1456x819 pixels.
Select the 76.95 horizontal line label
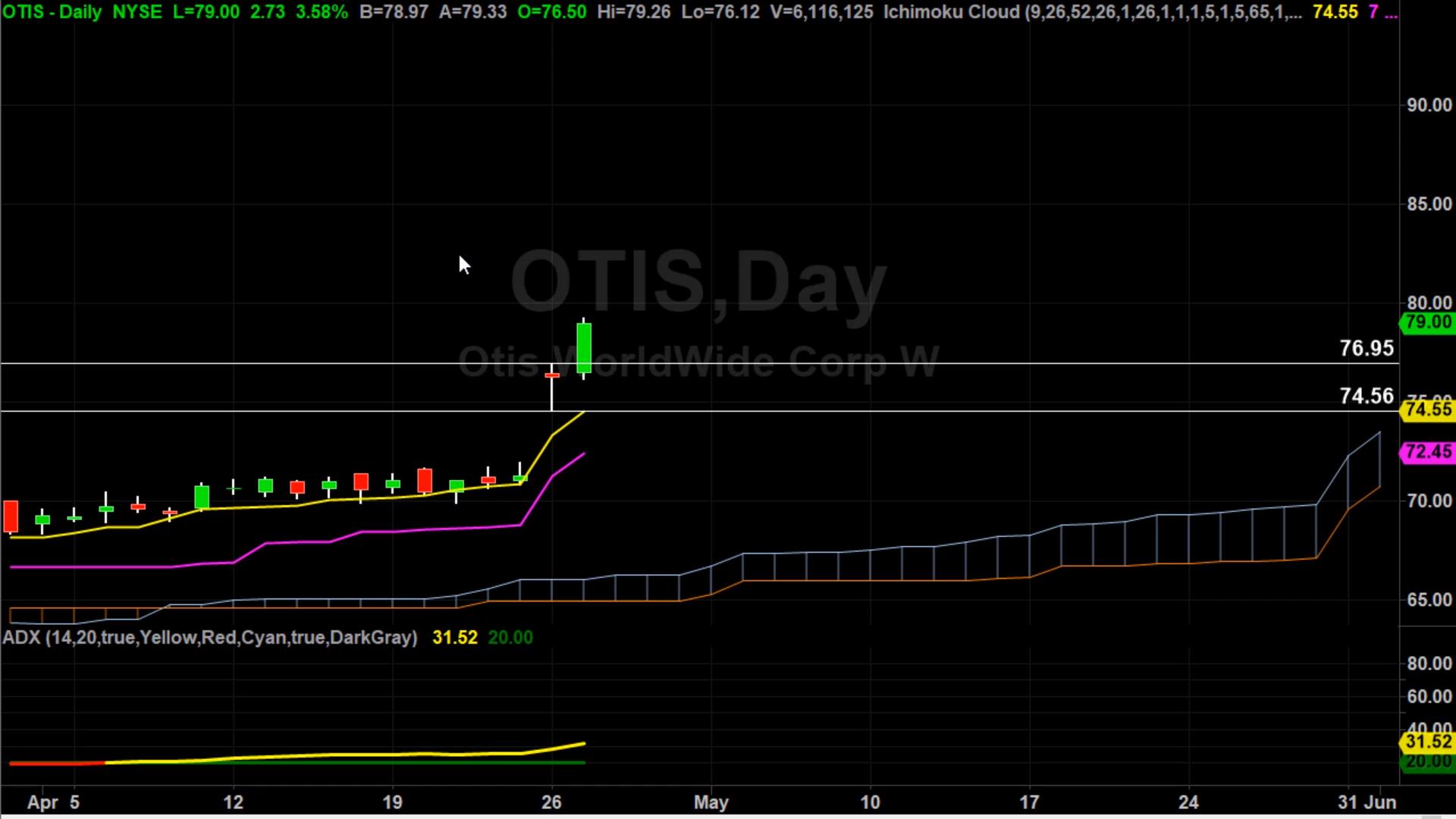[x=1367, y=348]
